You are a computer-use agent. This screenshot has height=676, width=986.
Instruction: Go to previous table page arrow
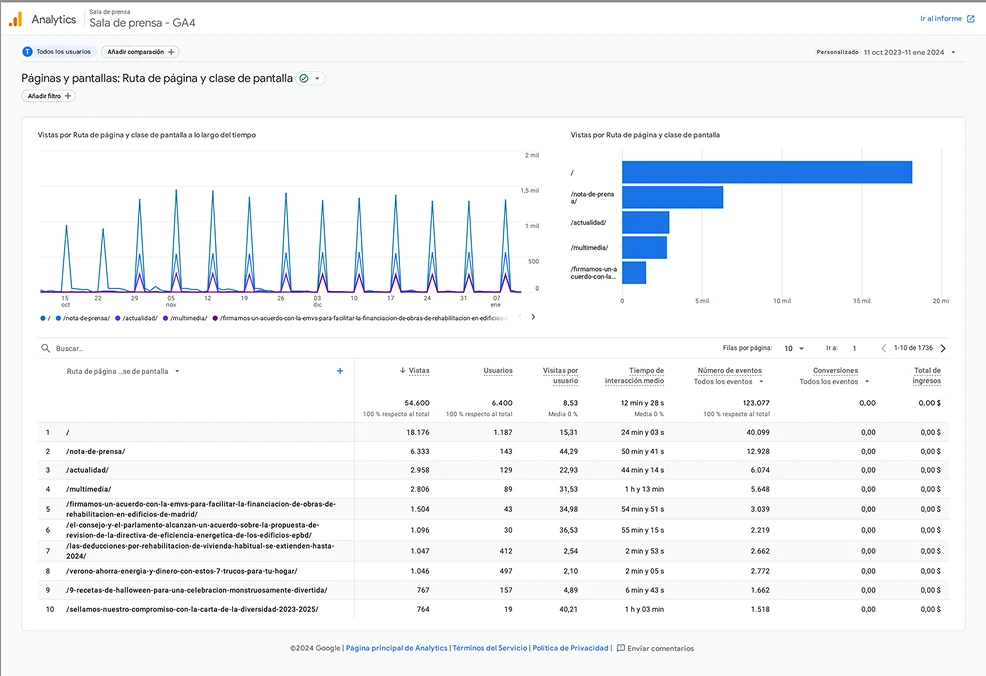(x=883, y=348)
